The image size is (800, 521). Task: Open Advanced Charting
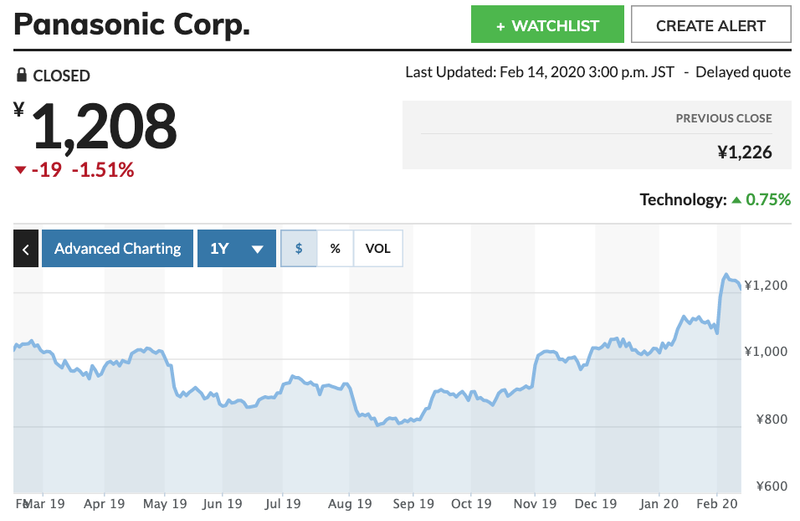tap(117, 249)
